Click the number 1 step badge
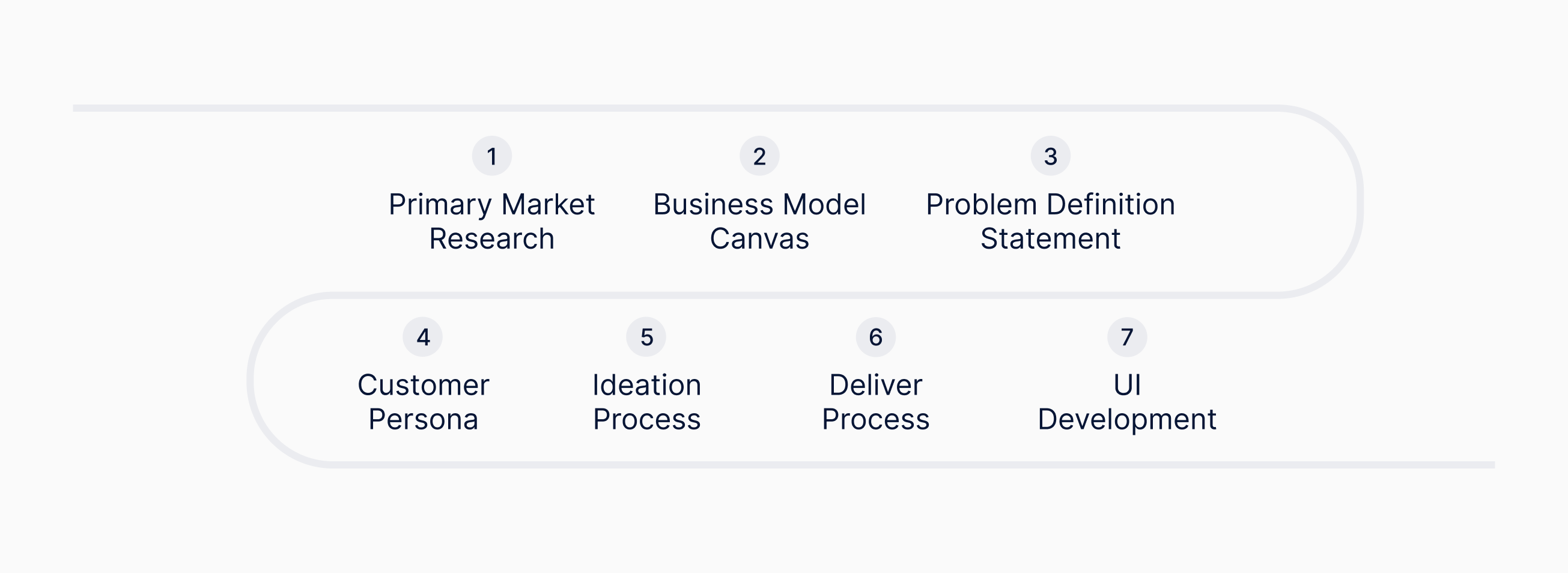 coord(492,156)
